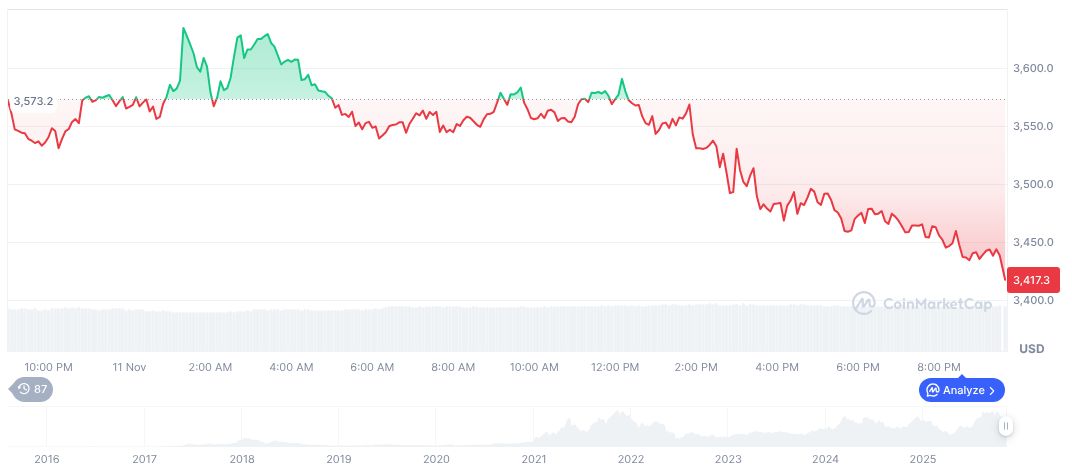The image size is (1072, 470).
Task: Click the CoinMarketCap logo watermark icon
Action: click(864, 303)
